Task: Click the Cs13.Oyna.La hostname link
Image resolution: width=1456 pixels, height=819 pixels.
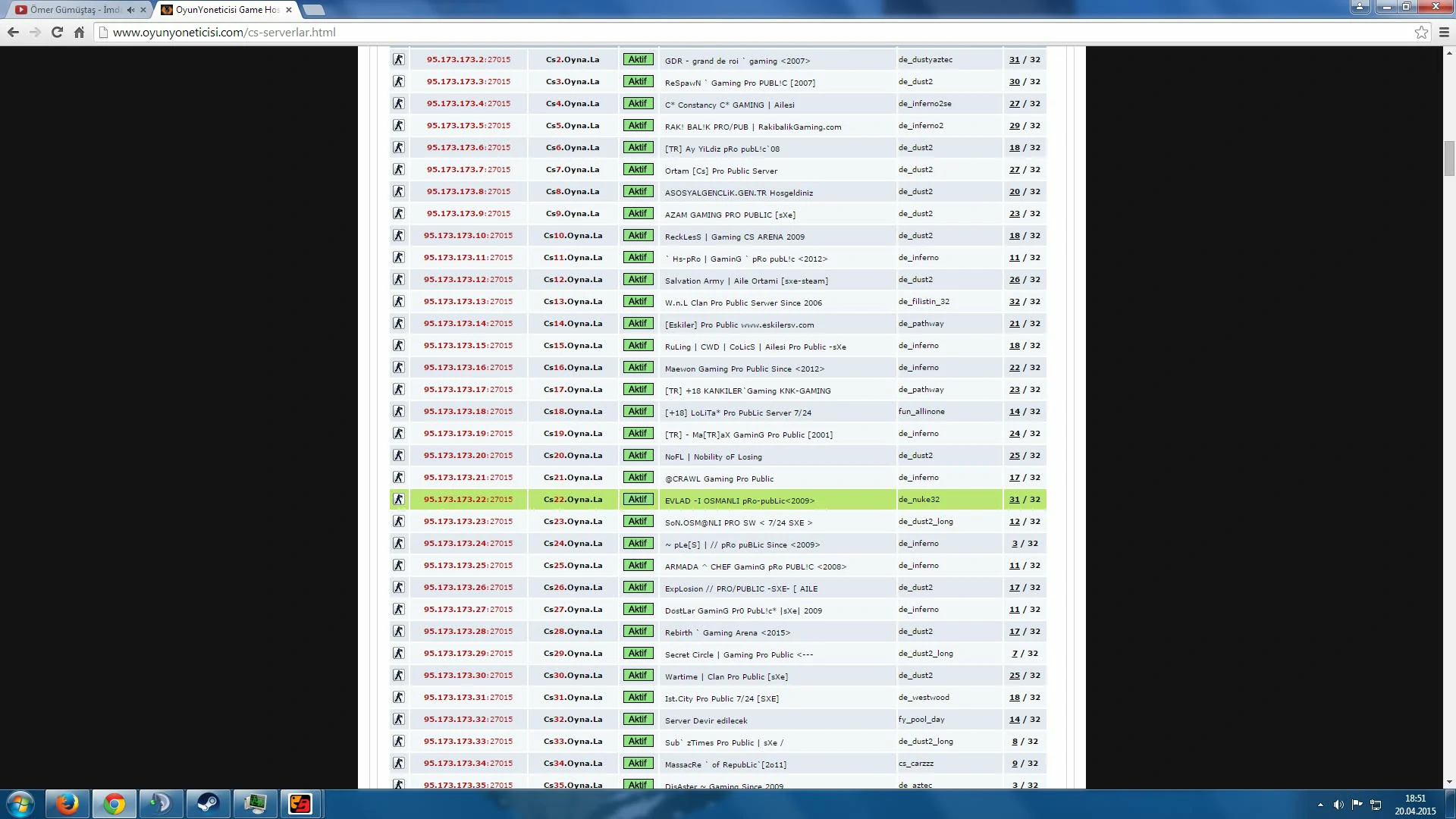Action: (x=573, y=302)
